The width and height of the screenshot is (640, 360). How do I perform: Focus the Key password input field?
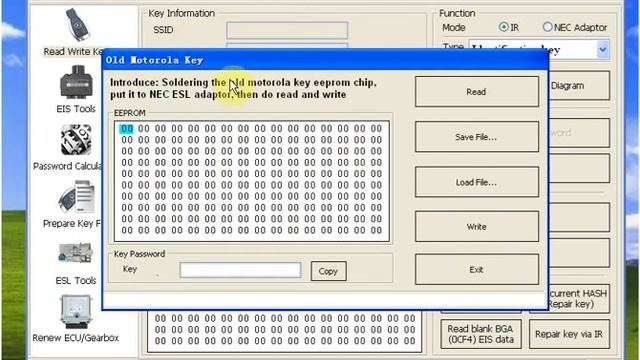[x=240, y=270]
